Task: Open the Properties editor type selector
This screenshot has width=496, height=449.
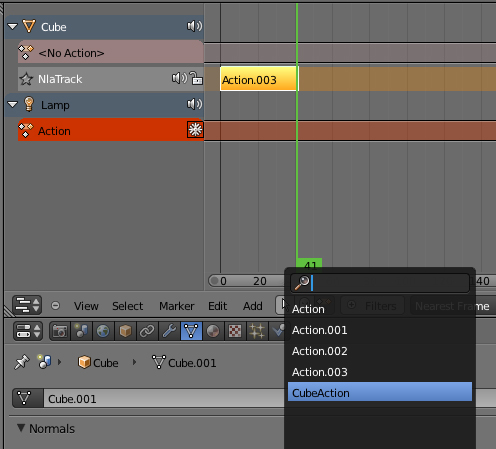Action: click(x=28, y=331)
